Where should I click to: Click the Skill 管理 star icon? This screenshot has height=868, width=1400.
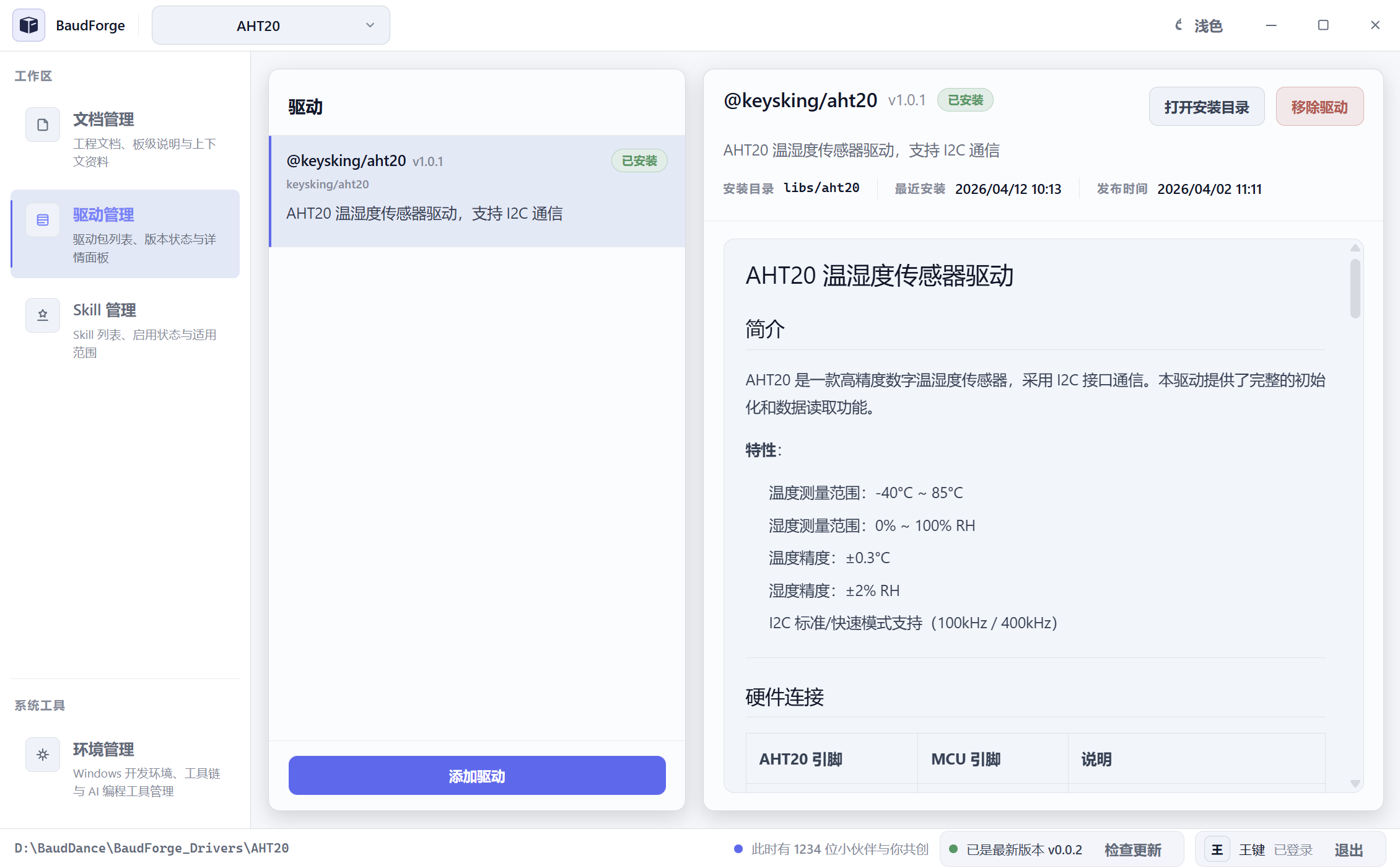[43, 315]
